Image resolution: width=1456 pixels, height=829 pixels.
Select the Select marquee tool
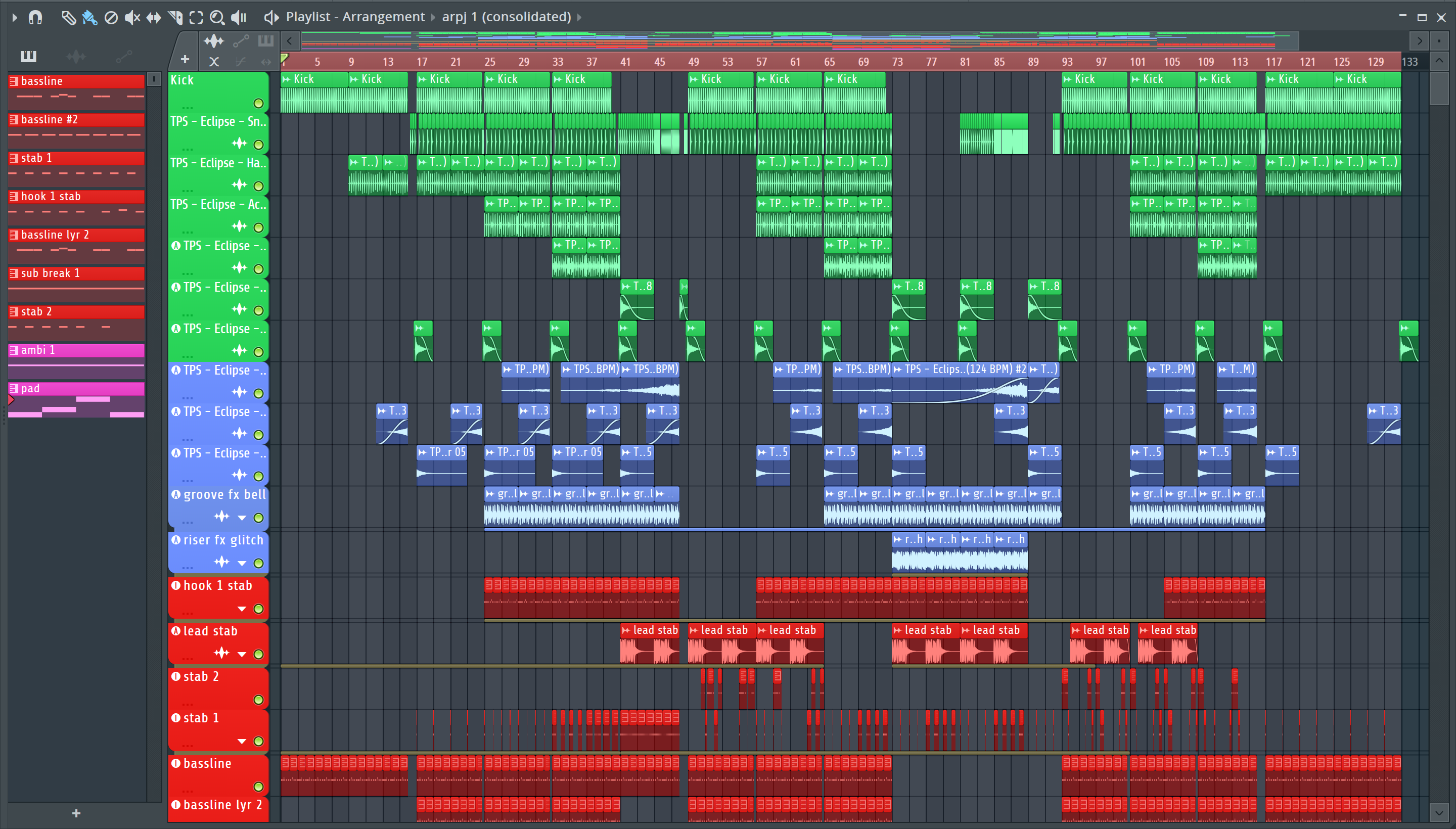point(196,18)
